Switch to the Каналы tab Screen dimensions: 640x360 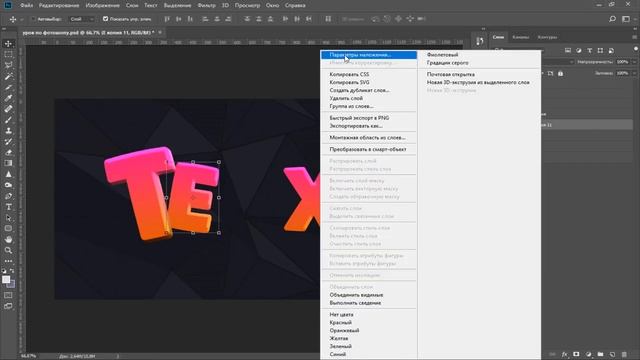click(520, 37)
